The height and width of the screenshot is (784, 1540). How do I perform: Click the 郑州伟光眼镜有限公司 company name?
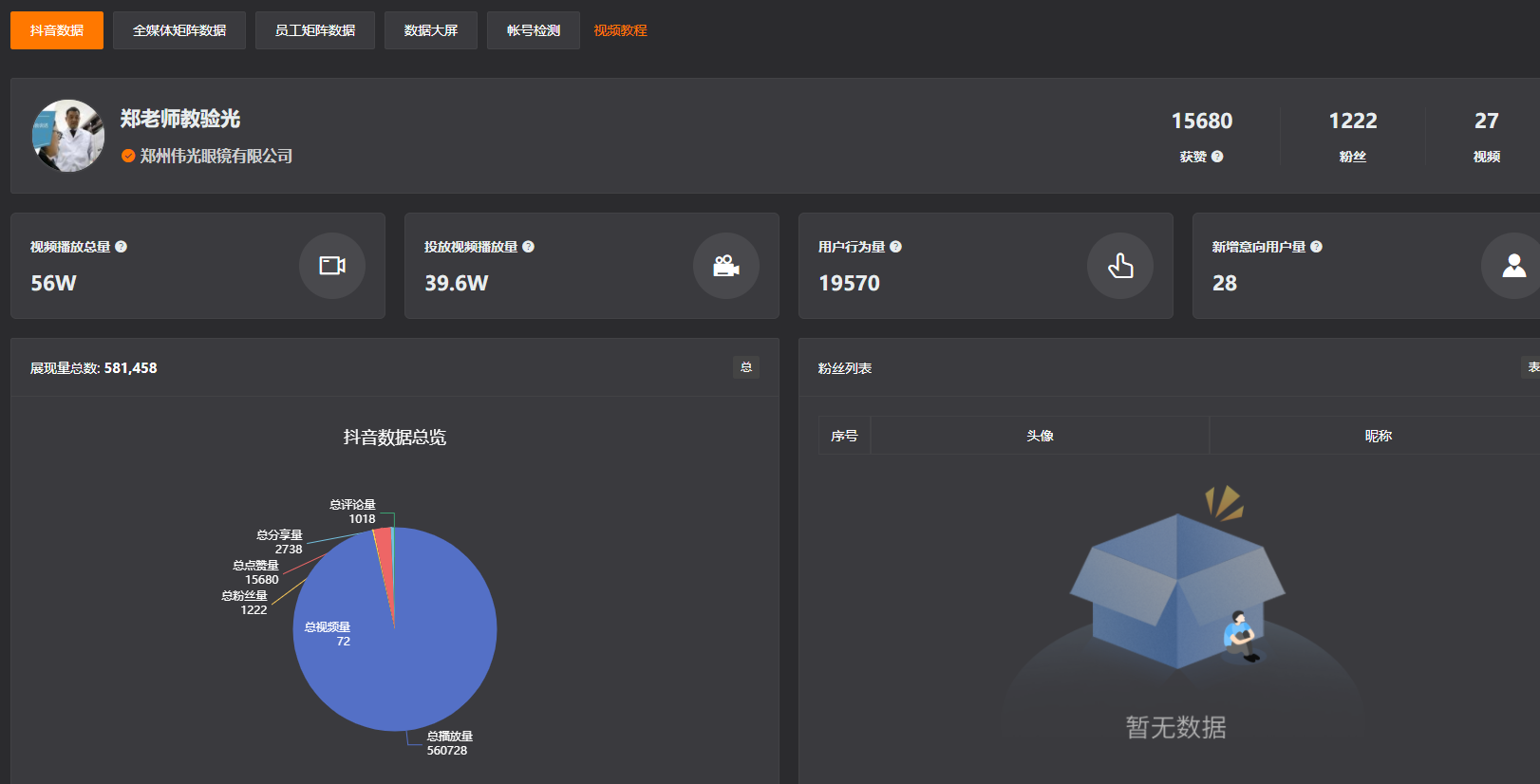coord(216,156)
